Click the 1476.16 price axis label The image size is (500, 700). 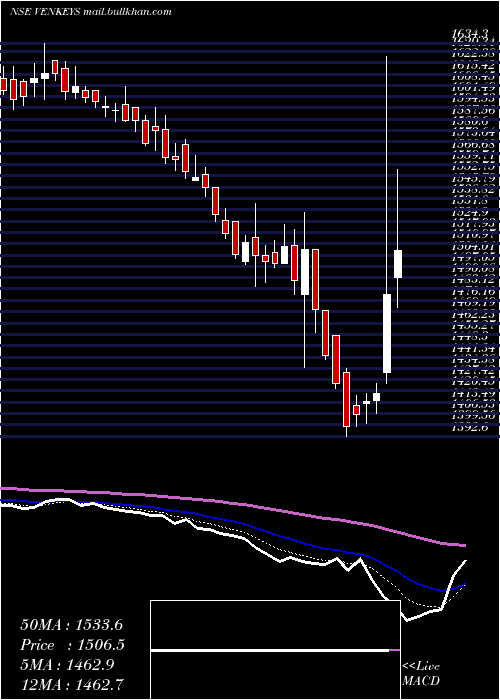tap(472, 292)
